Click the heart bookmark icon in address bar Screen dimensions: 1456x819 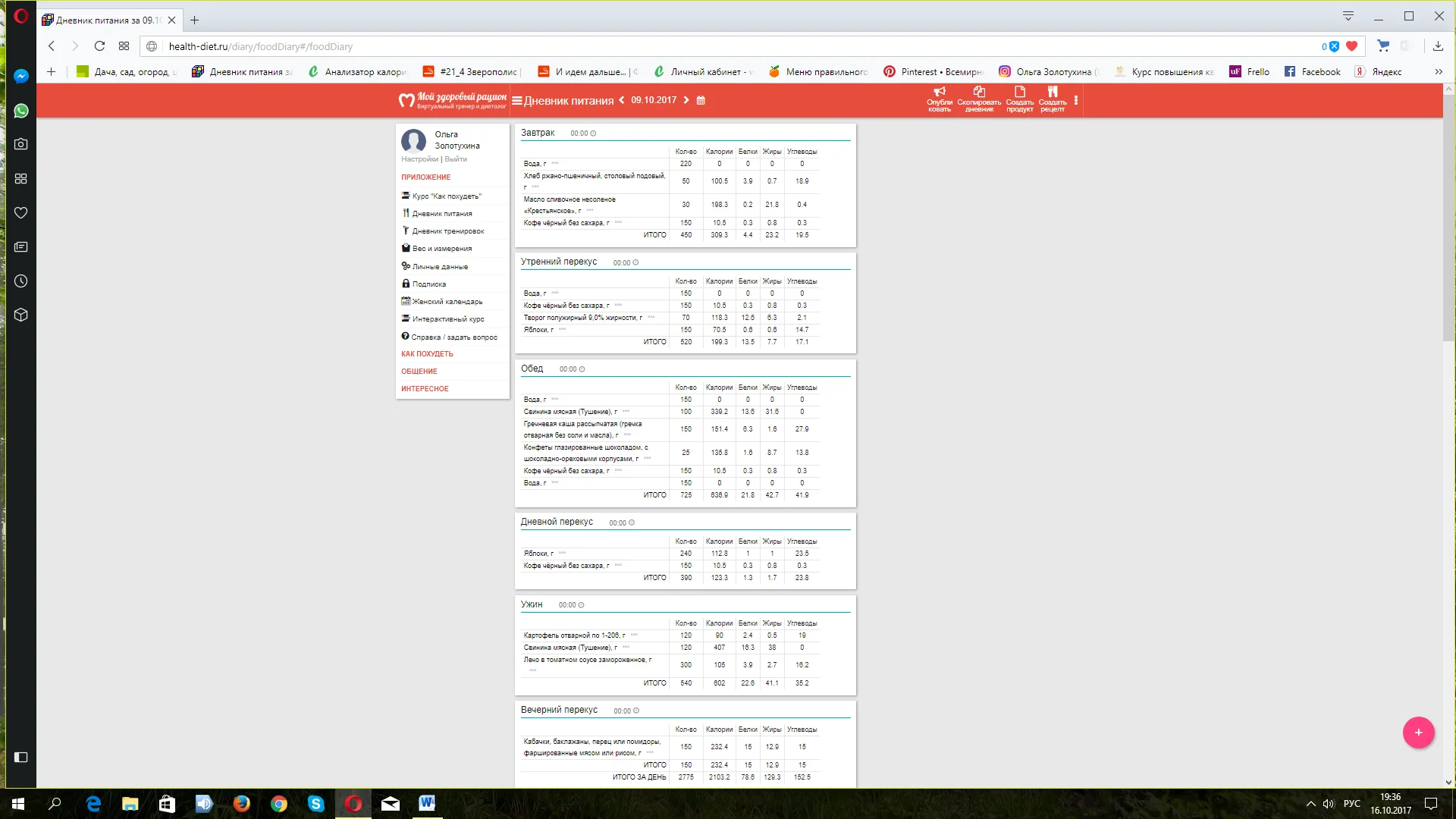(x=1351, y=46)
